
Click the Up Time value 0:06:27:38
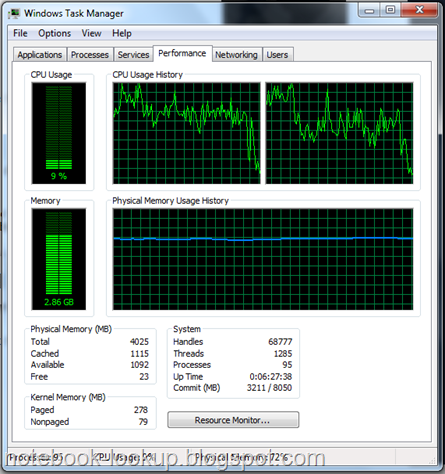(271, 376)
